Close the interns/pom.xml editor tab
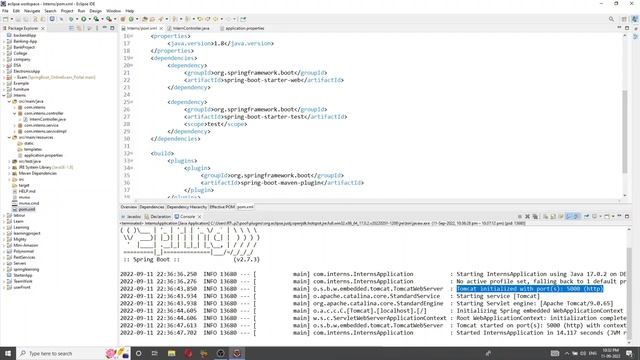This screenshot has height=360, width=640. click(161, 29)
